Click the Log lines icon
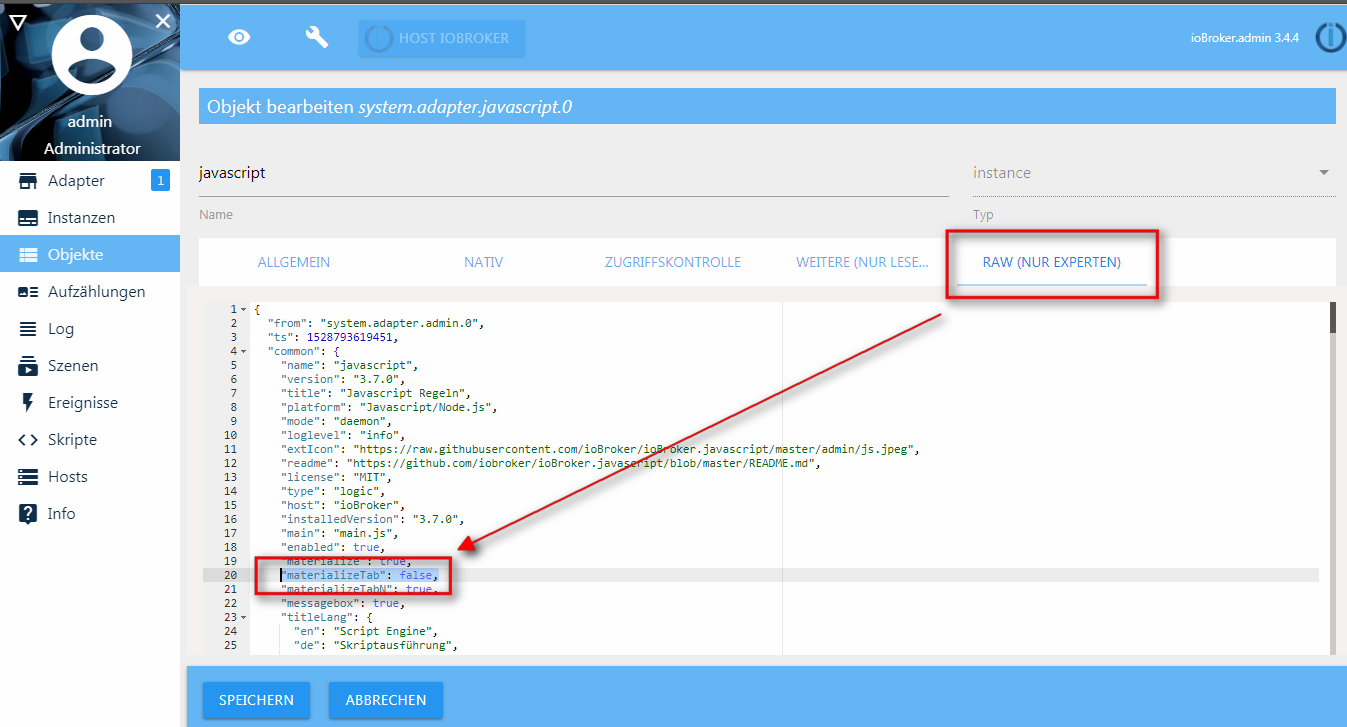The width and height of the screenshot is (1347, 727). 28,329
